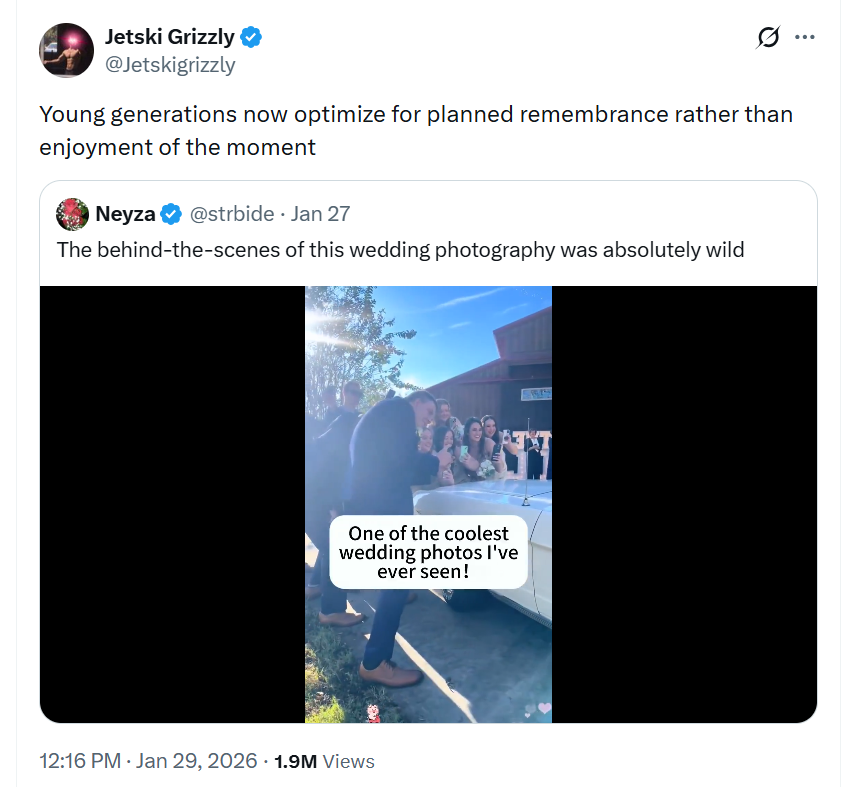Open the 12:16 PM Jan 29, 2026 timestamp
Image resolution: width=846 pixels, height=787 pixels.
[148, 761]
